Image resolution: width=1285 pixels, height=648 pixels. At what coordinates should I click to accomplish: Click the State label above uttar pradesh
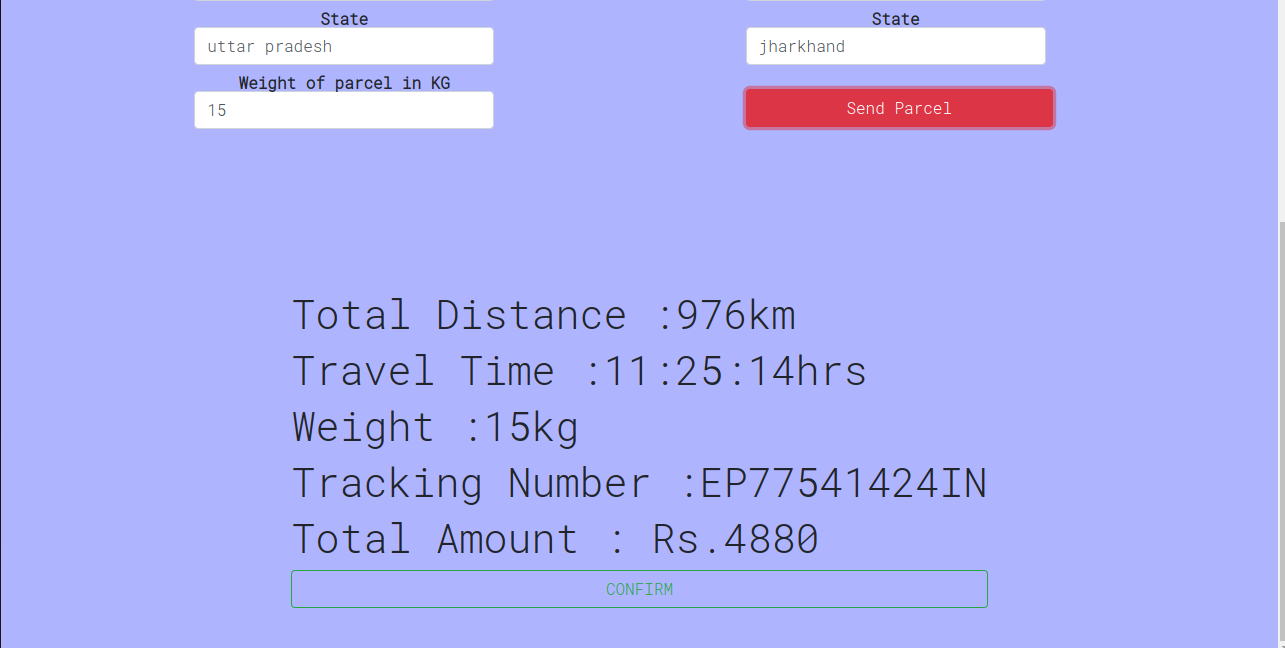[x=344, y=18]
